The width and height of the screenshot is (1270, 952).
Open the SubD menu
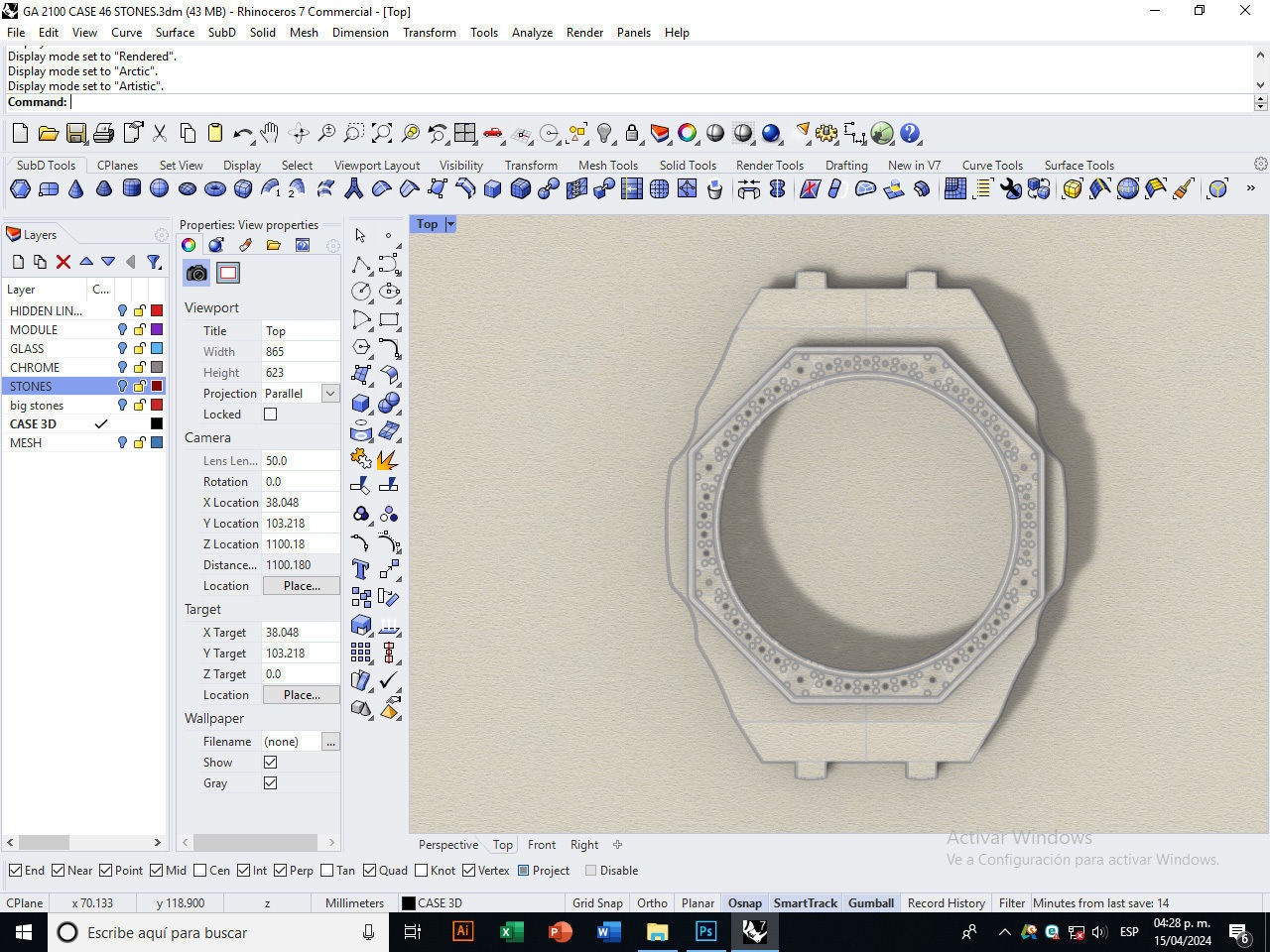tap(222, 33)
